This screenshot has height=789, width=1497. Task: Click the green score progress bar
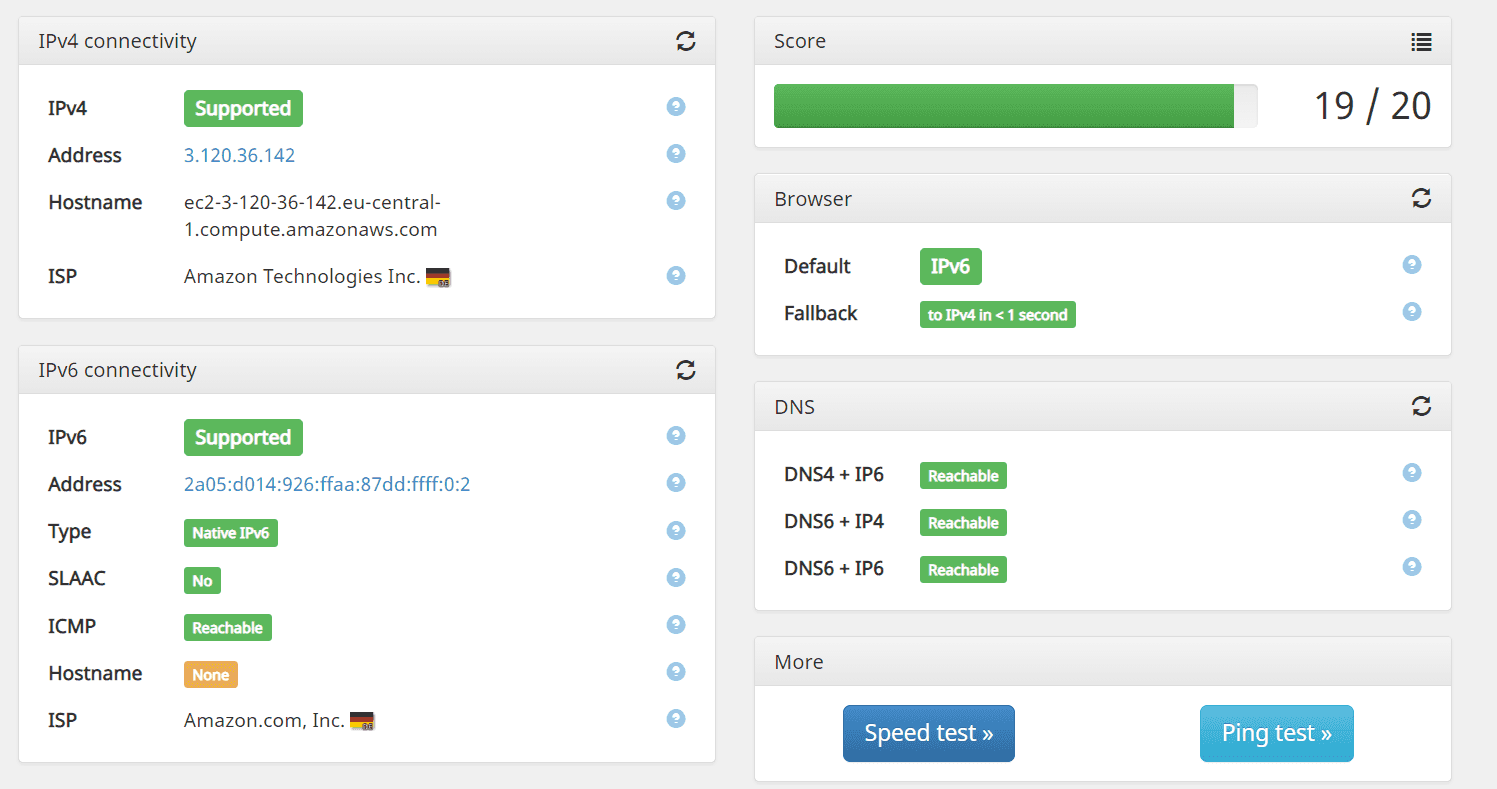coord(1003,106)
